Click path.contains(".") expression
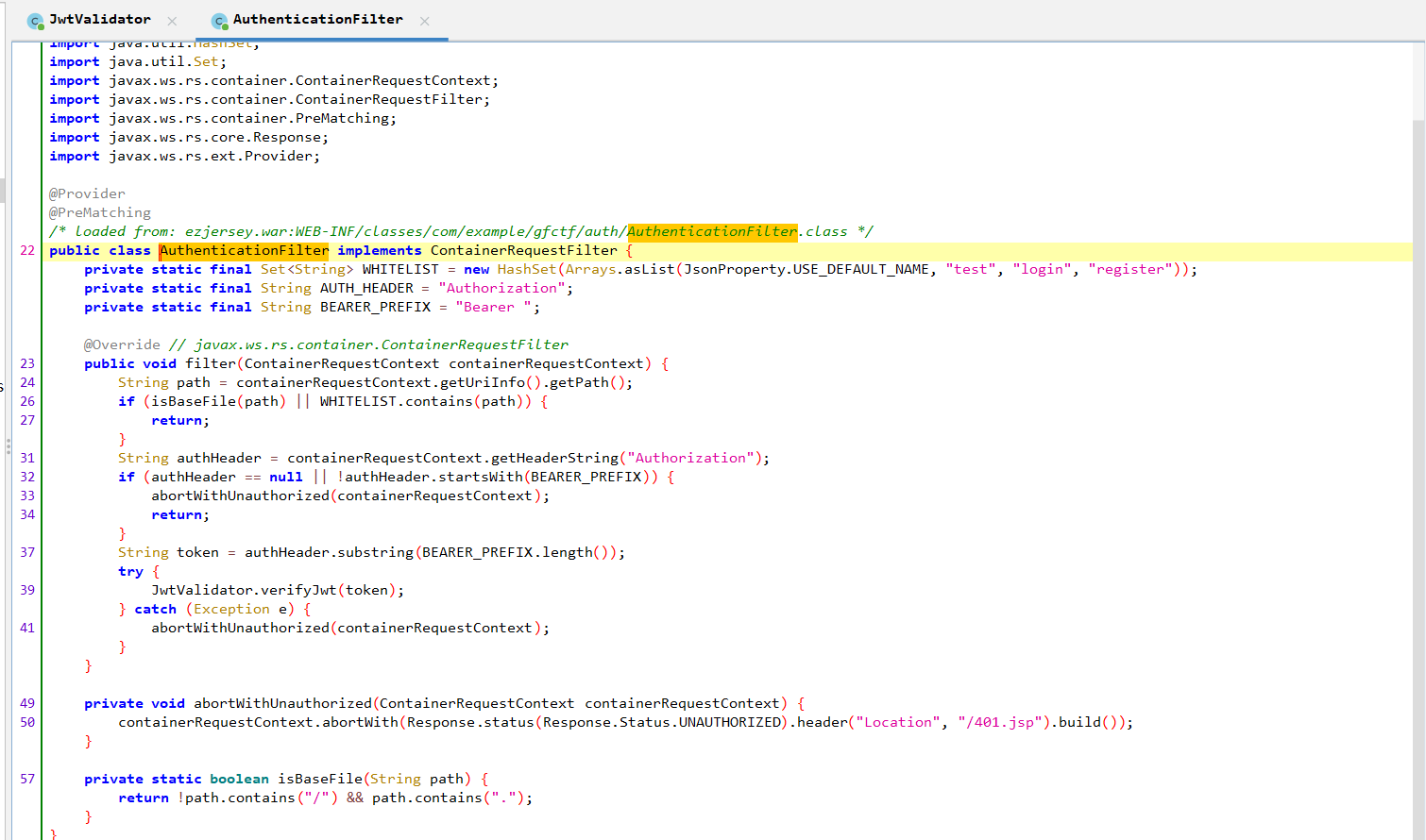Screen dimensions: 1426x840 [449, 798]
